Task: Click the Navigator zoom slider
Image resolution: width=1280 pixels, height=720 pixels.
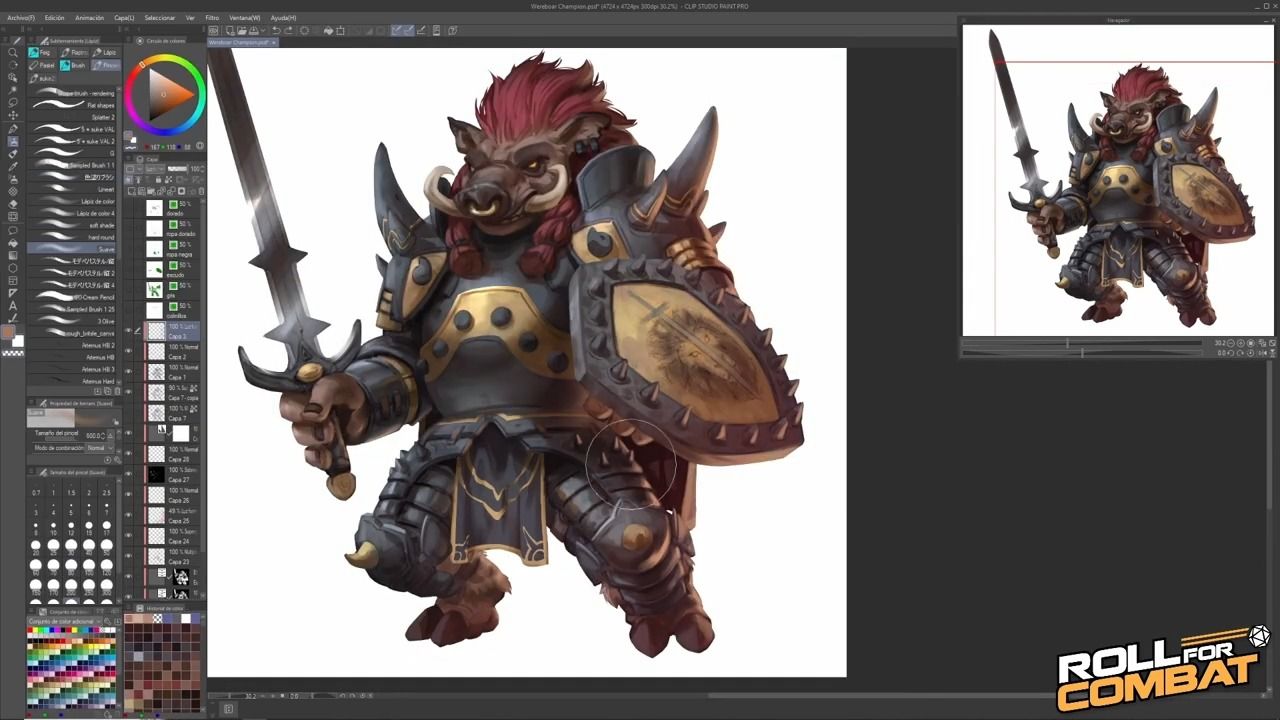Action: tap(1084, 343)
